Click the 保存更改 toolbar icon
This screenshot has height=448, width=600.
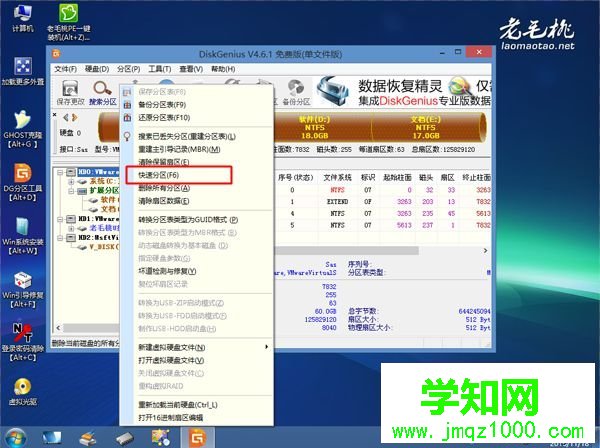pyautogui.click(x=70, y=93)
